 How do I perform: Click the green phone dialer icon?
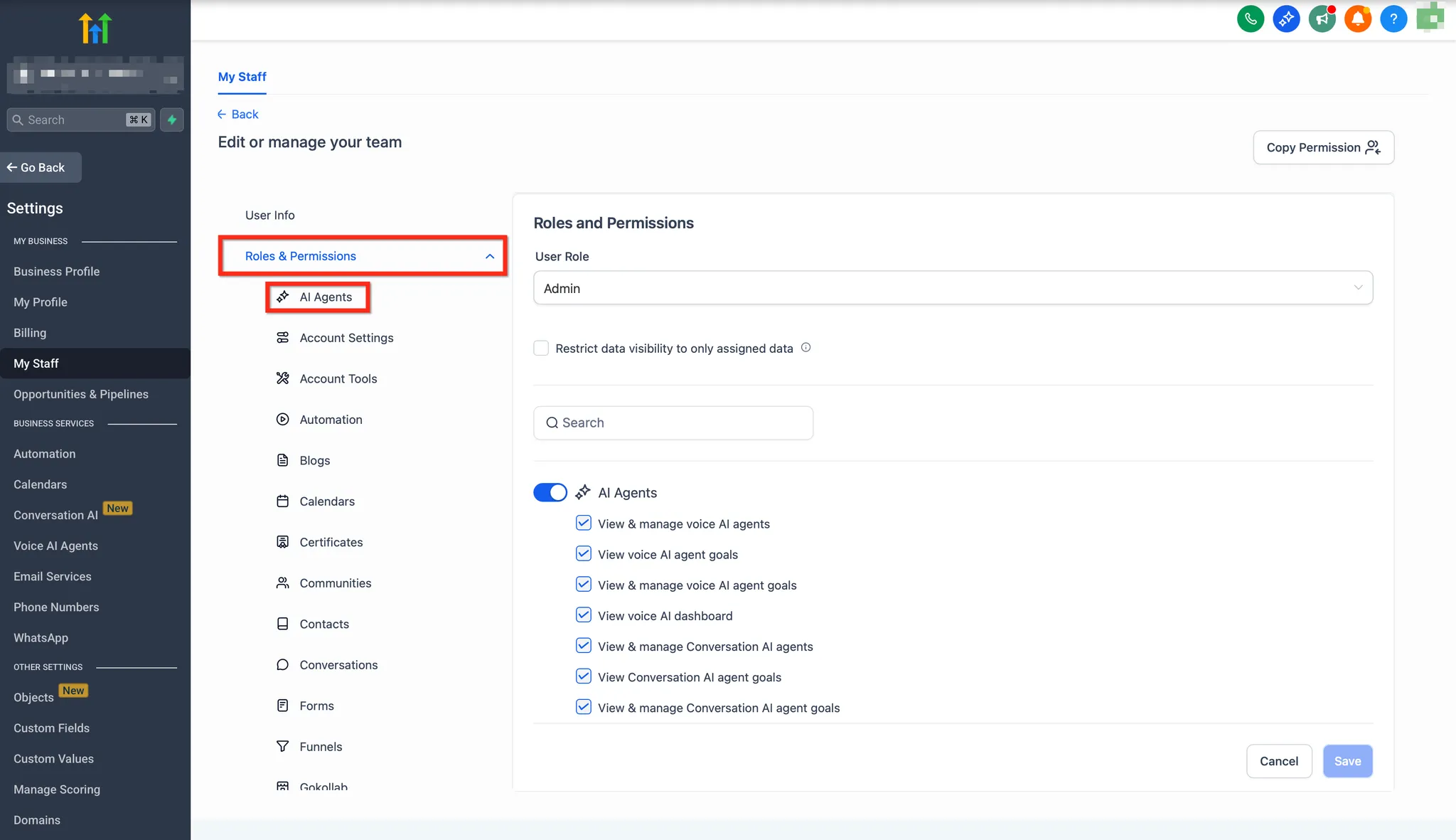[1251, 19]
